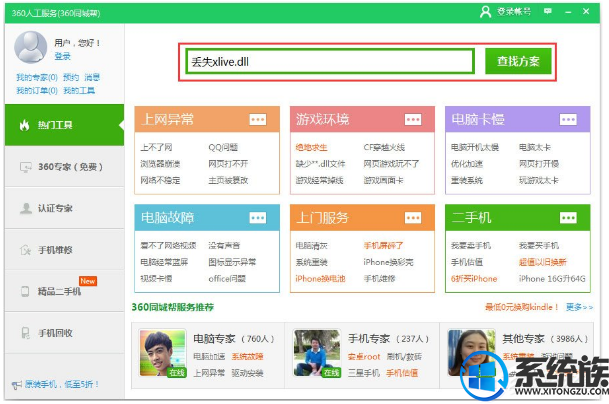609x404 pixels.
Task: Click 绝地求生 in 游戏环境
Action: point(311,147)
